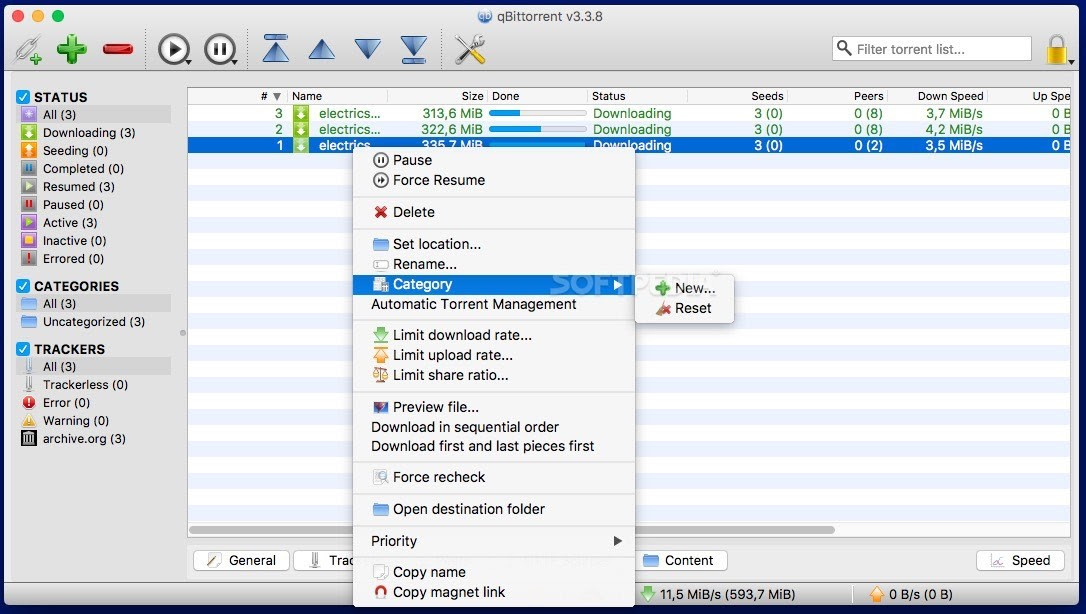Toggle the STATUS section checkbox

tap(23, 97)
